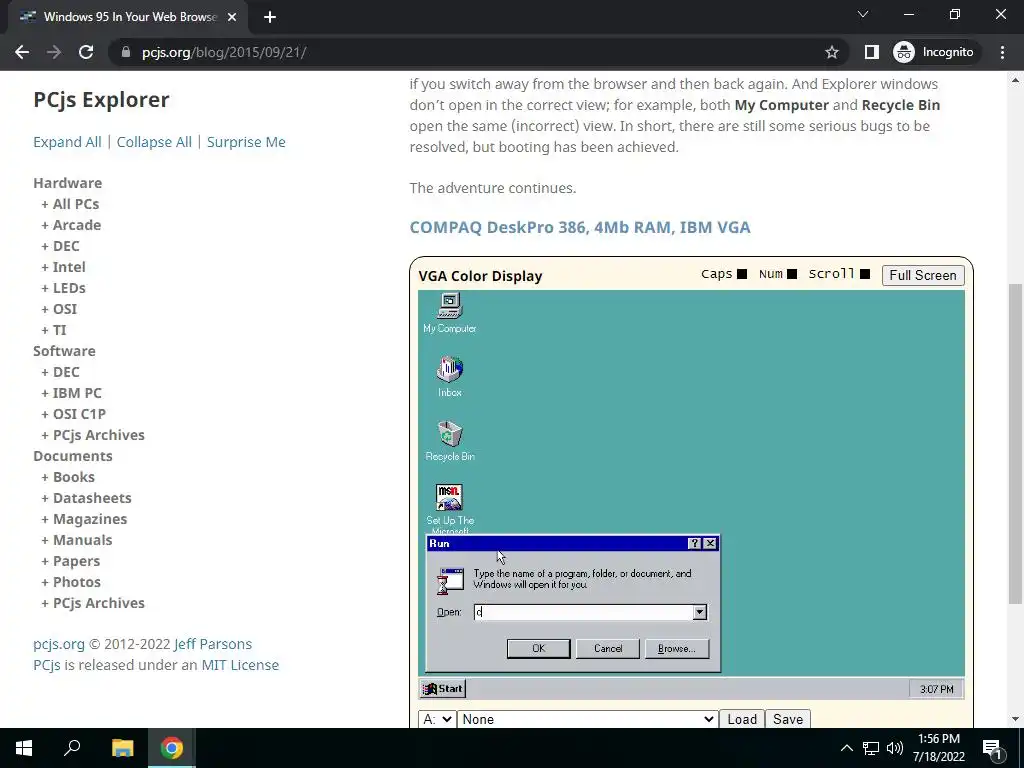Click Browse... in the Run dialog

[677, 648]
